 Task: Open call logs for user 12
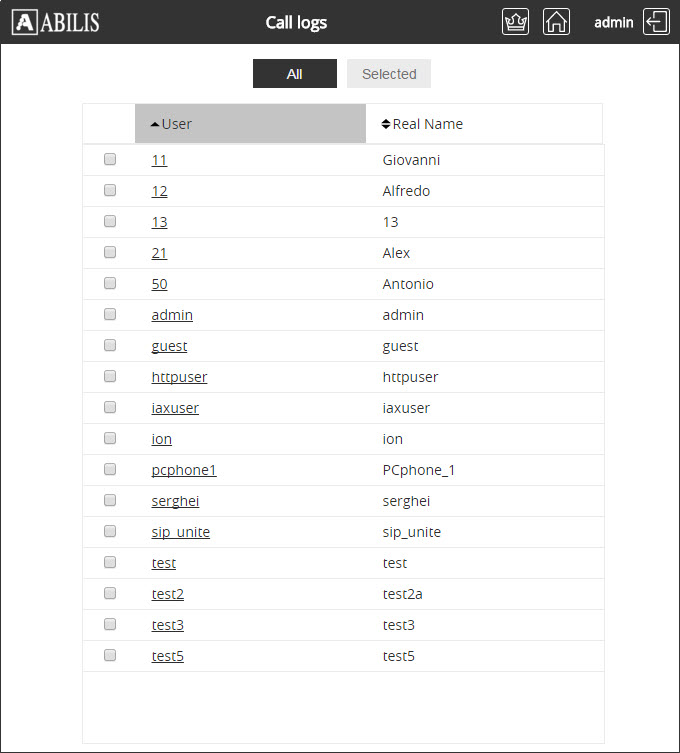click(x=159, y=191)
